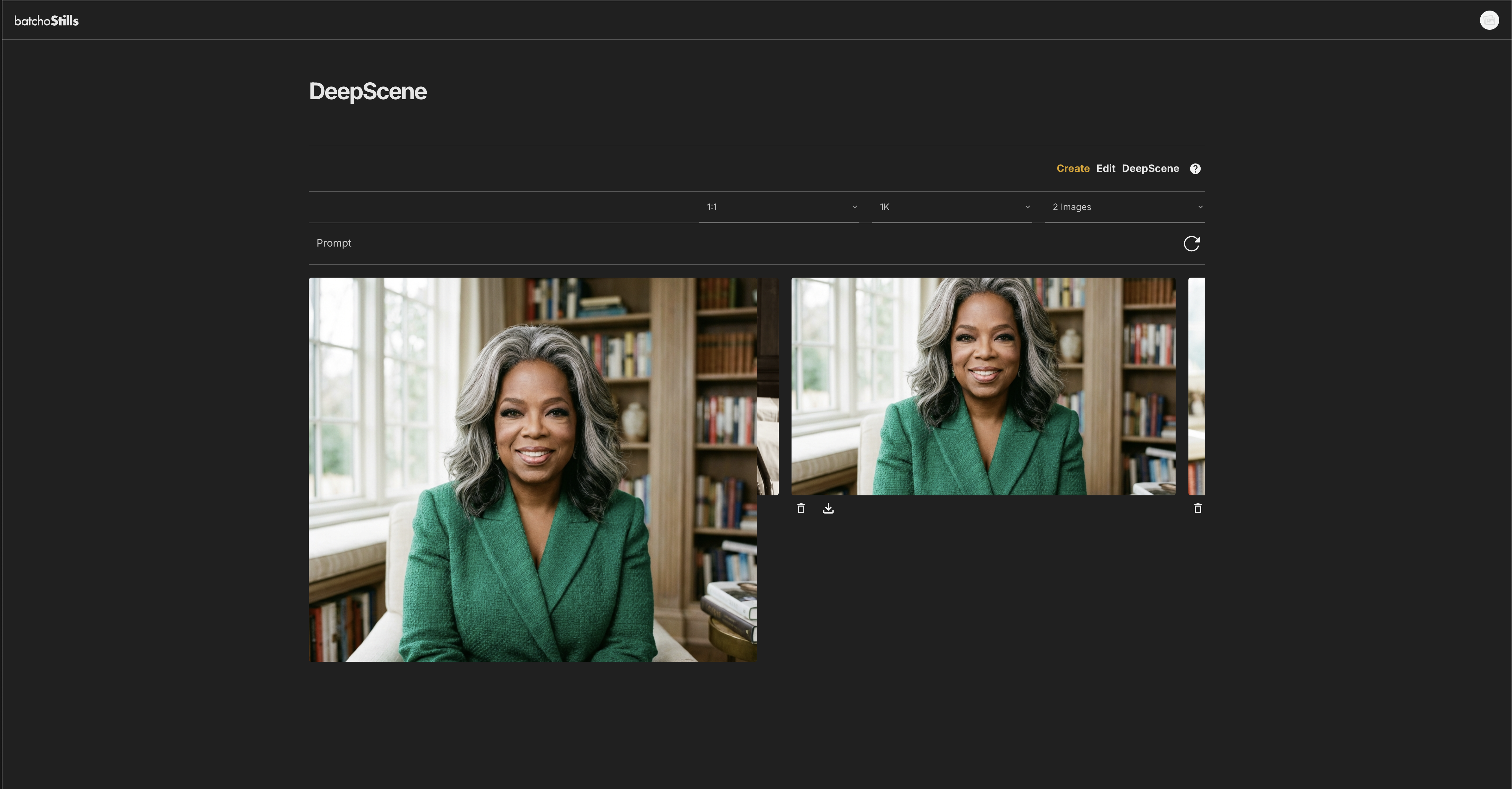Switch to the Edit tab
1512x789 pixels.
click(x=1105, y=168)
